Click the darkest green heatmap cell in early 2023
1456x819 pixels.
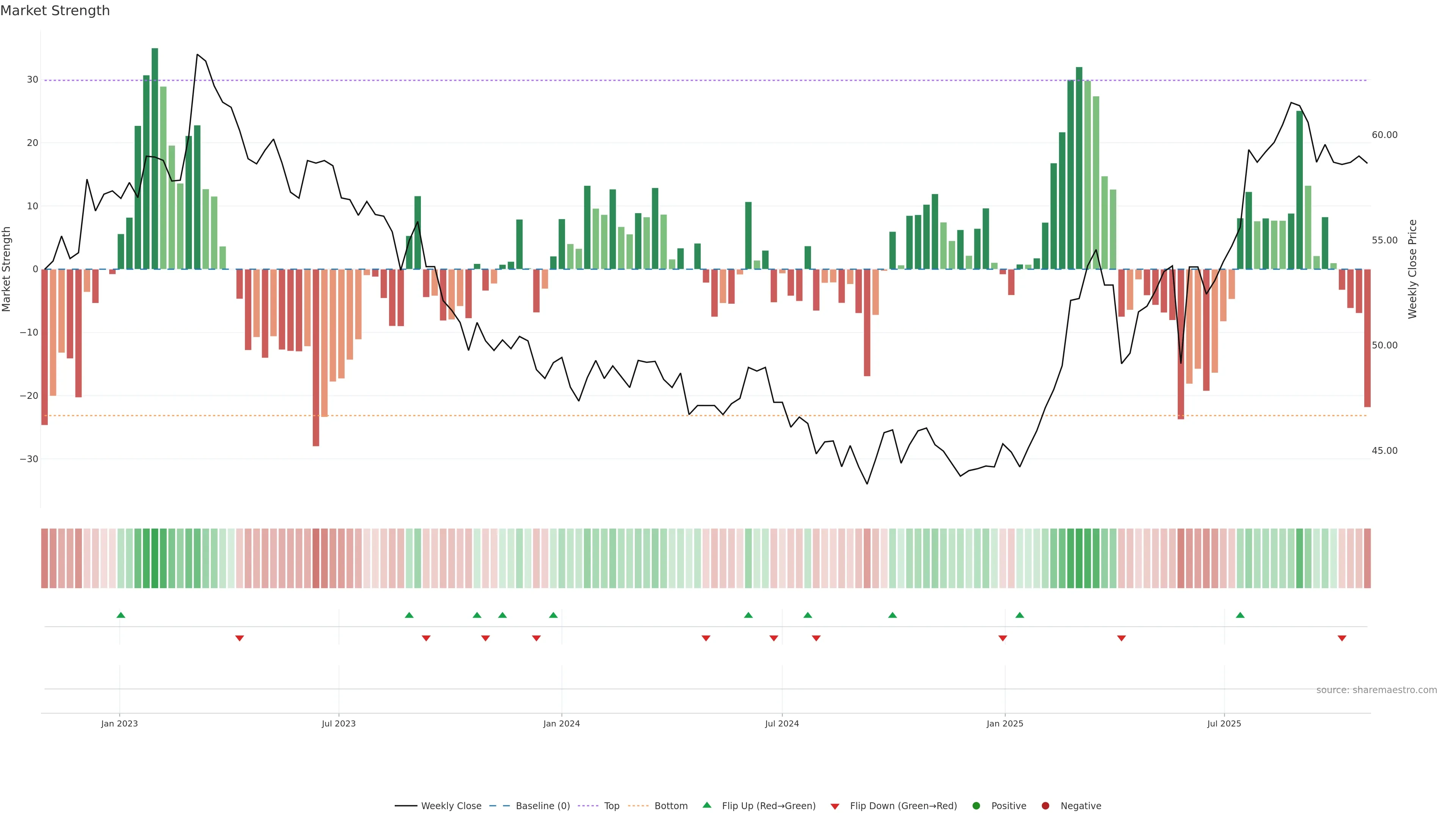155,559
